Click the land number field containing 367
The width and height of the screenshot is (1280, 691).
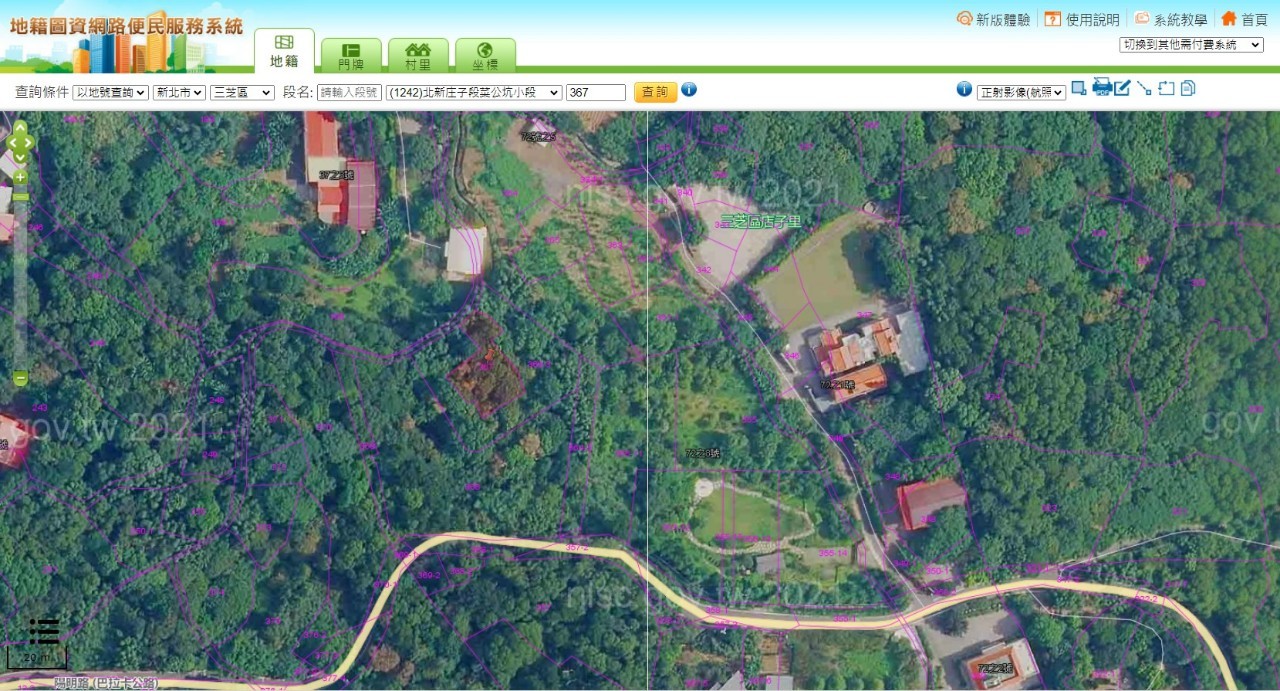(x=595, y=92)
